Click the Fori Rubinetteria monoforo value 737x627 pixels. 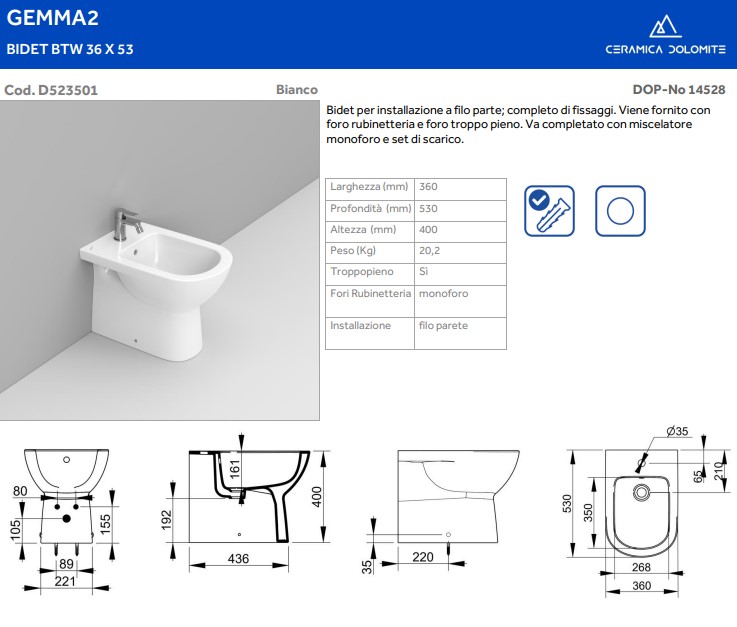pos(443,293)
